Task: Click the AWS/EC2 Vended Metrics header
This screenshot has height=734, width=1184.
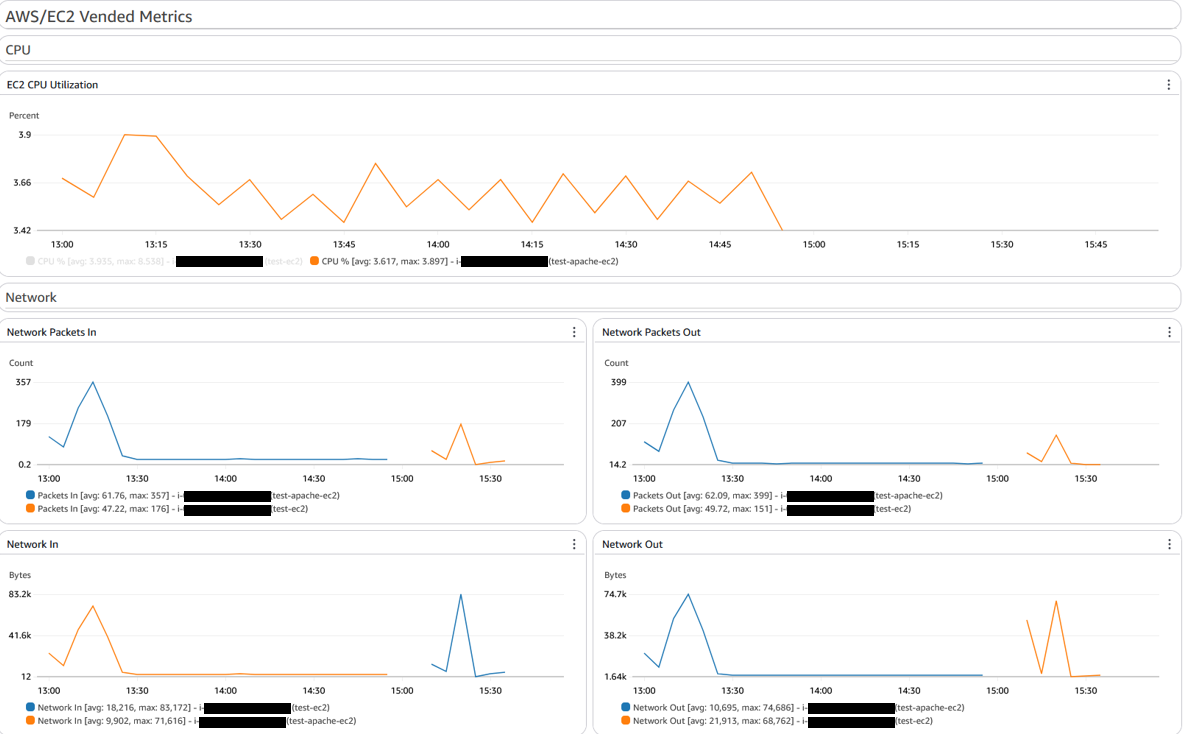Action: point(99,17)
